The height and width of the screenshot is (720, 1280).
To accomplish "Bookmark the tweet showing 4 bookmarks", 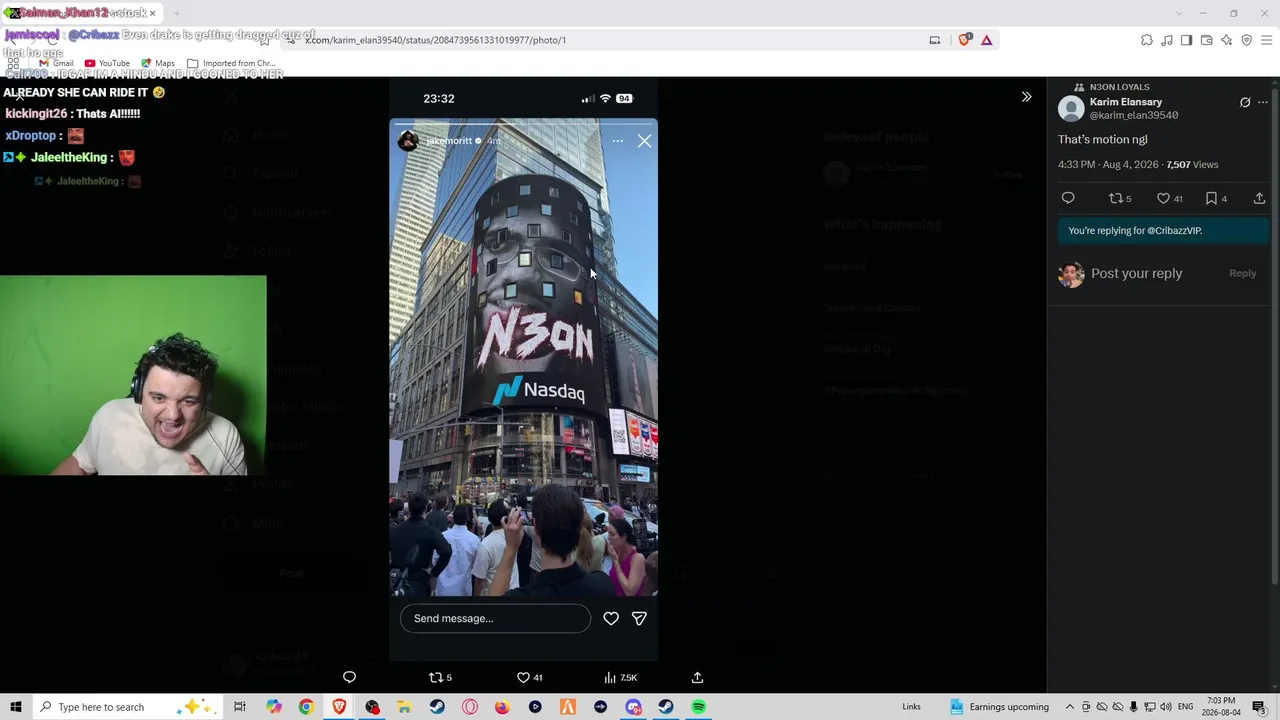I will coord(1216,198).
